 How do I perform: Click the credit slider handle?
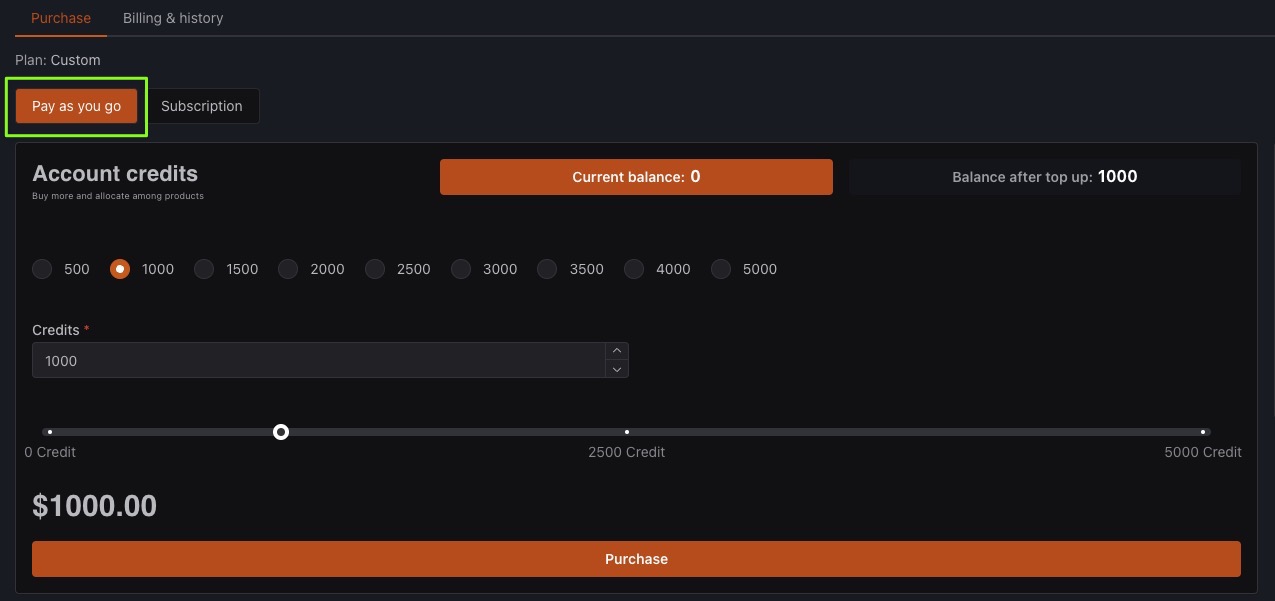pyautogui.click(x=281, y=432)
